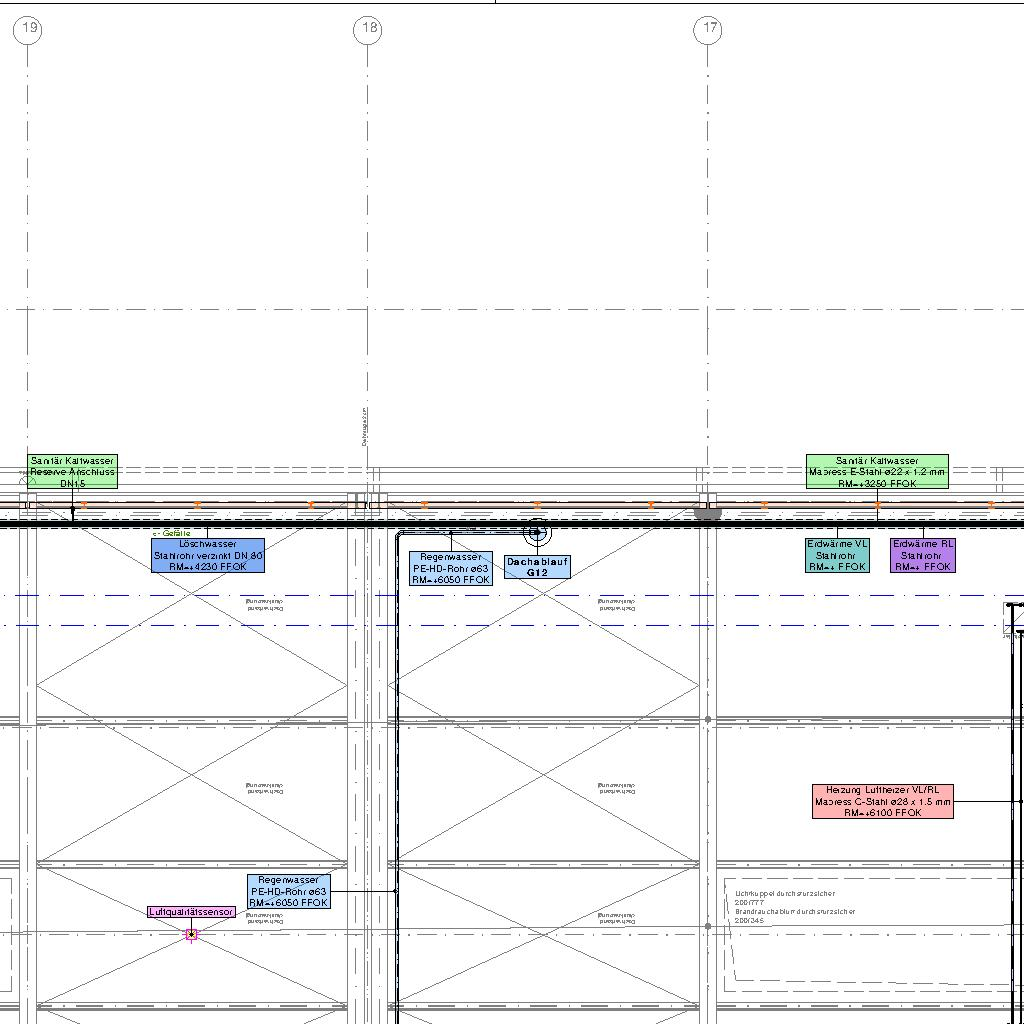Select the Sanitär Kaltwasser Mapress E-Stahl label
The width and height of the screenshot is (1024, 1024).
tap(877, 472)
